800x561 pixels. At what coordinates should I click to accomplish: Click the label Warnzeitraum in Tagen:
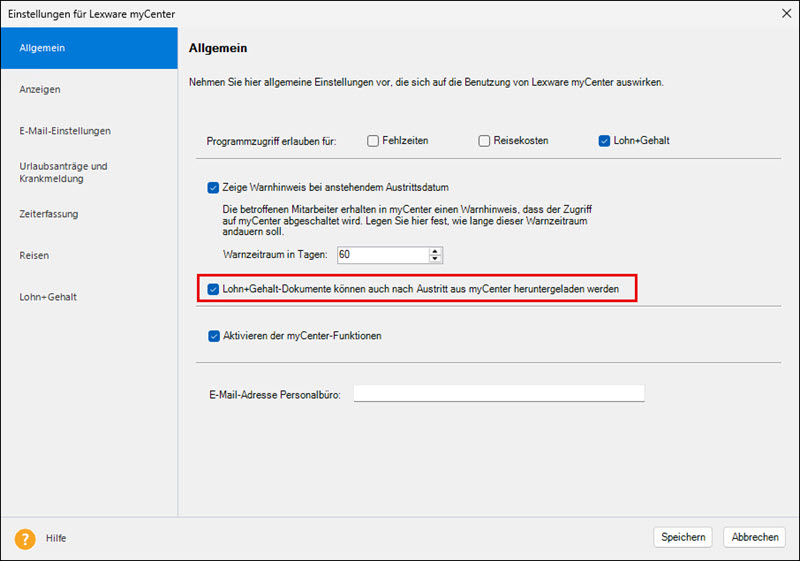point(275,254)
